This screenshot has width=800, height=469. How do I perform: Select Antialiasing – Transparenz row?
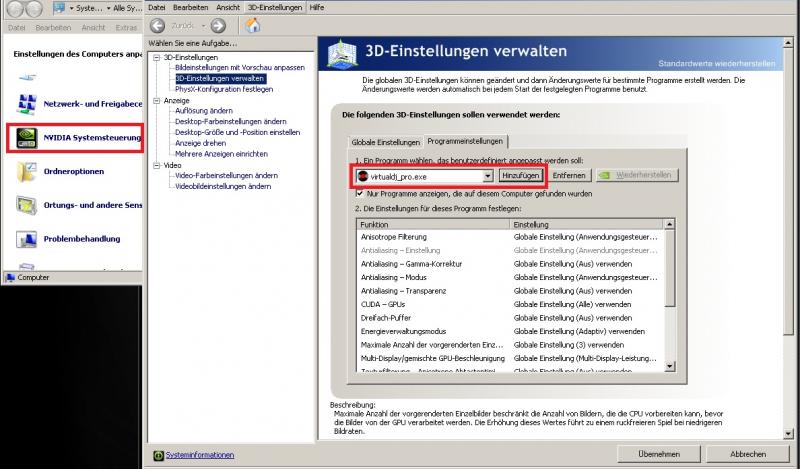tap(511, 291)
